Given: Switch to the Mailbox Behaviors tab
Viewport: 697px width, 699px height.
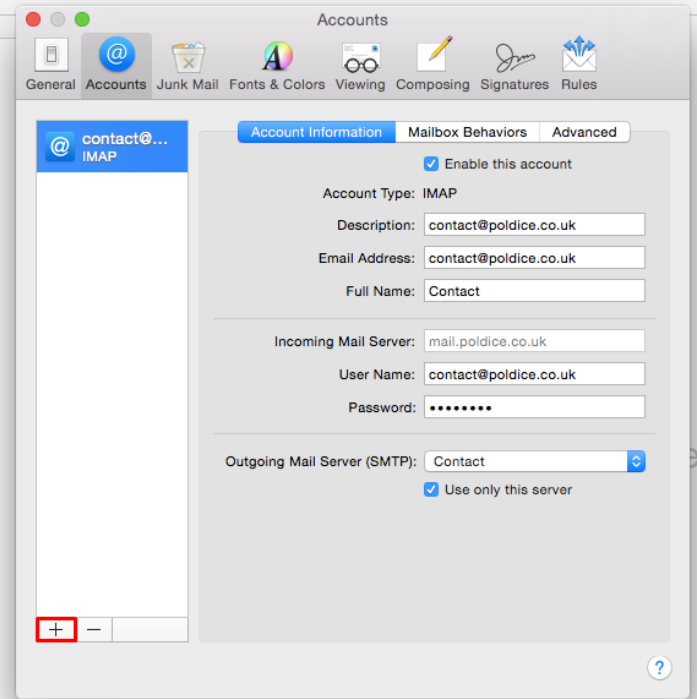Looking at the screenshot, I should tap(467, 132).
